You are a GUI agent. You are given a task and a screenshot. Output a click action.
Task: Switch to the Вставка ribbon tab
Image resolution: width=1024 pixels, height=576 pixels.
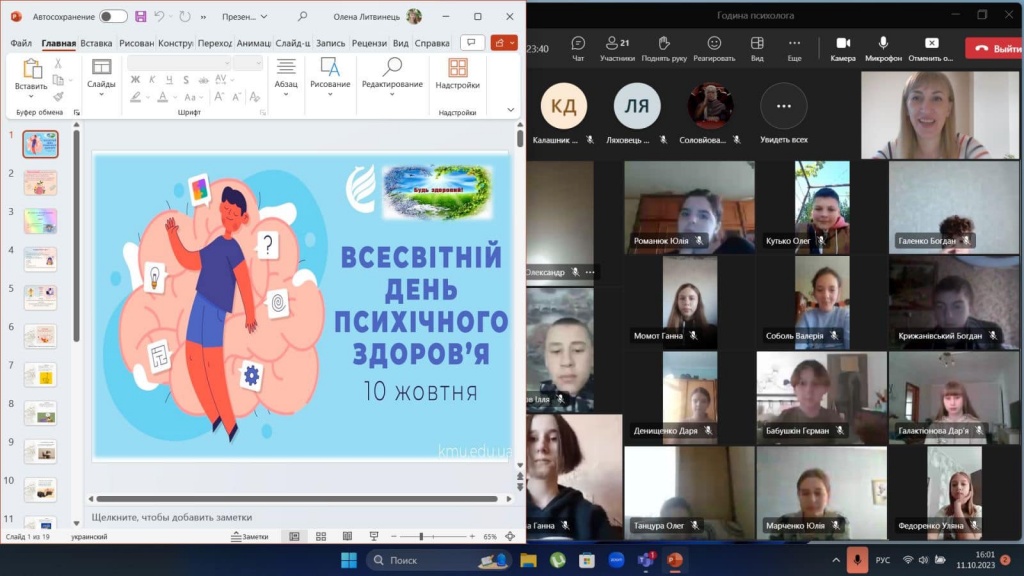96,43
